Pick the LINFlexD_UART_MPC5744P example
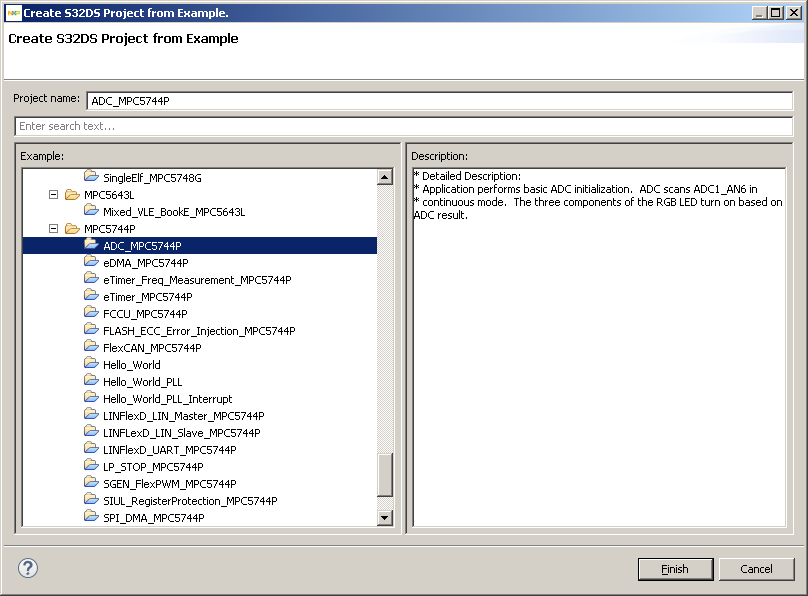The image size is (808, 596). click(x=170, y=450)
